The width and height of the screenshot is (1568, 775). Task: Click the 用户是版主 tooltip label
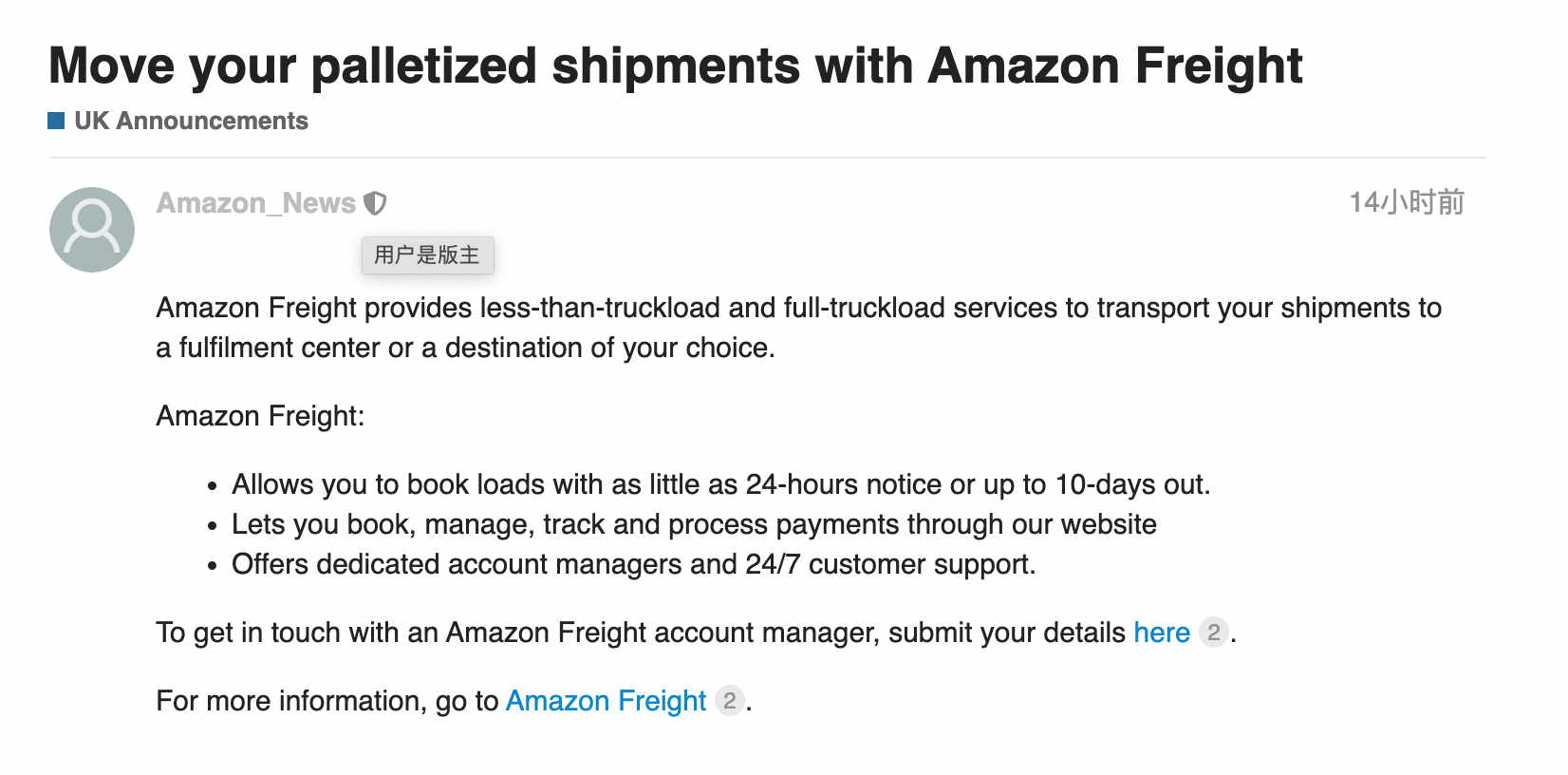pos(427,255)
